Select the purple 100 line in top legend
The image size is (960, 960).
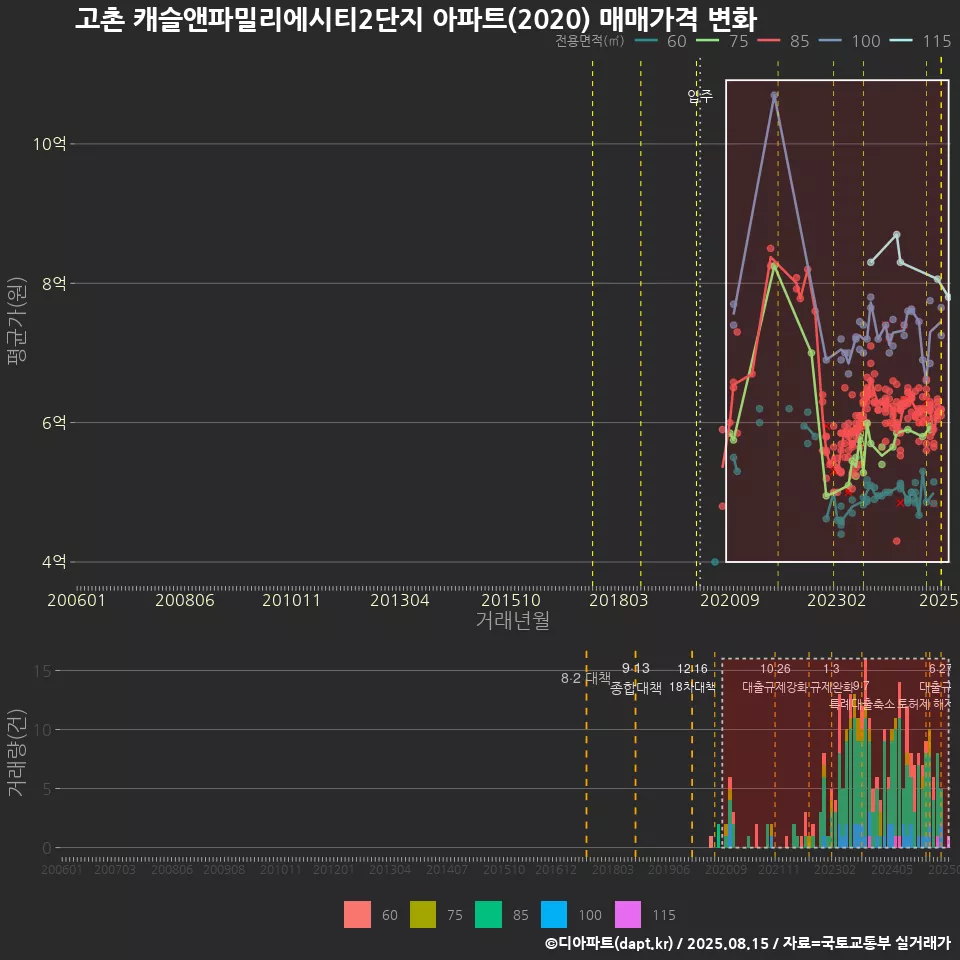[x=830, y=41]
